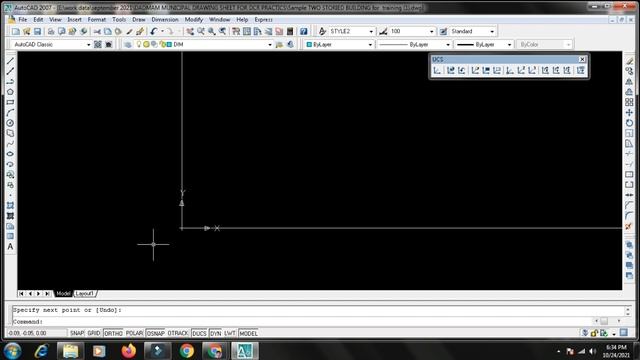Click the first UCS icon in UCS toolbar
This screenshot has height=360, width=640.
tap(437, 71)
